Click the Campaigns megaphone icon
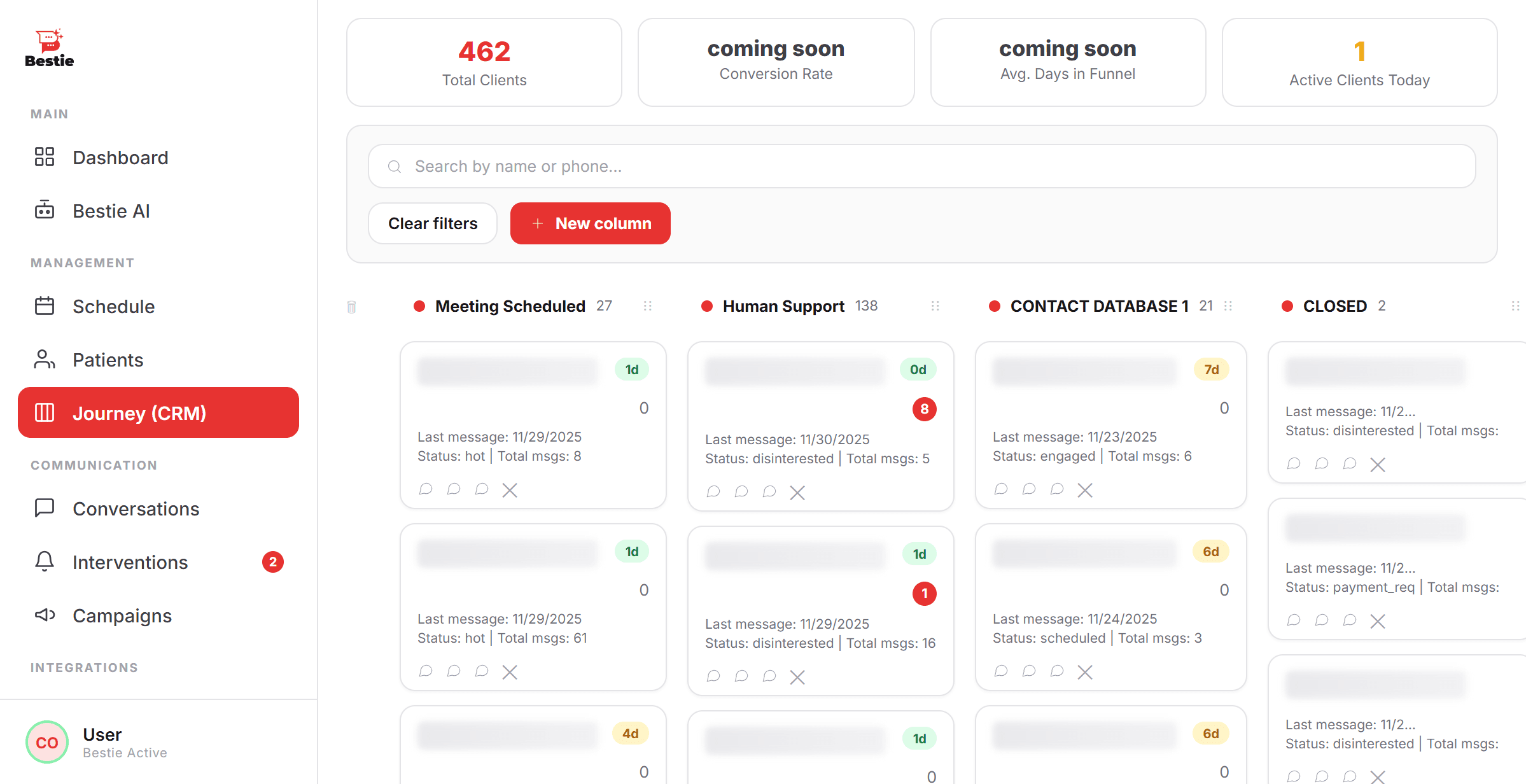The image size is (1526, 784). 45,615
